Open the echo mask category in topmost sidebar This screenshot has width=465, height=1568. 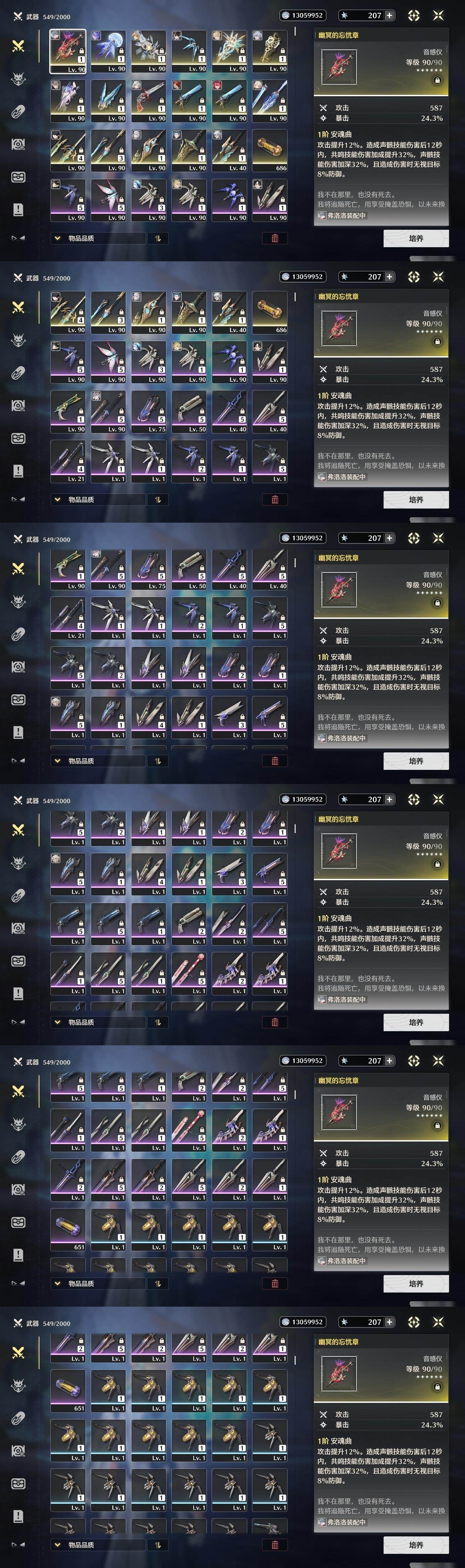pyautogui.click(x=18, y=79)
